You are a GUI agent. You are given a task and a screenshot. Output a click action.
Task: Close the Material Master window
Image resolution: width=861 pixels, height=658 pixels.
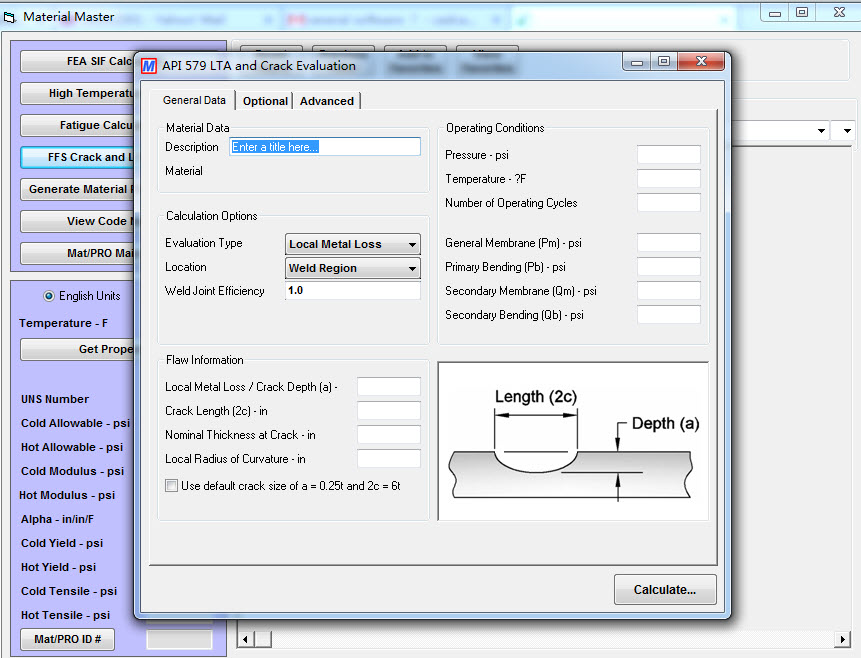pos(839,13)
